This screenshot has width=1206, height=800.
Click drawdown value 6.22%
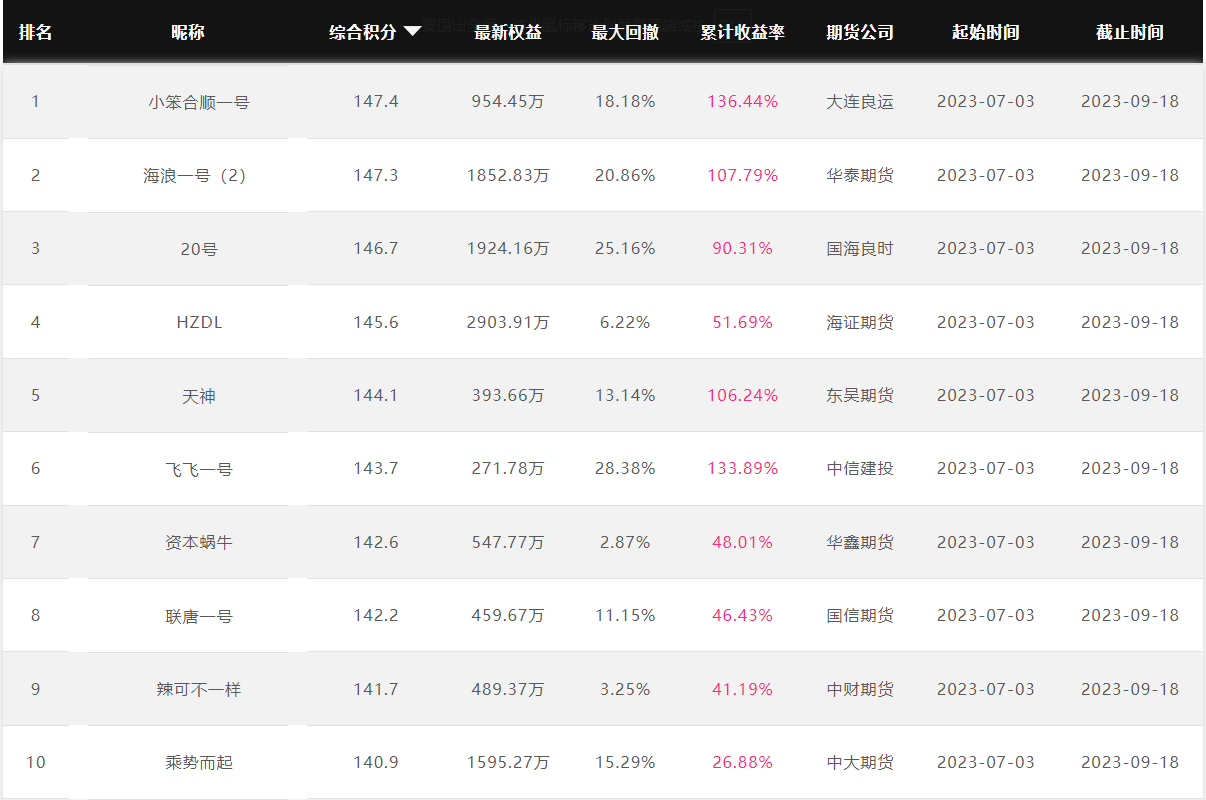pos(625,322)
